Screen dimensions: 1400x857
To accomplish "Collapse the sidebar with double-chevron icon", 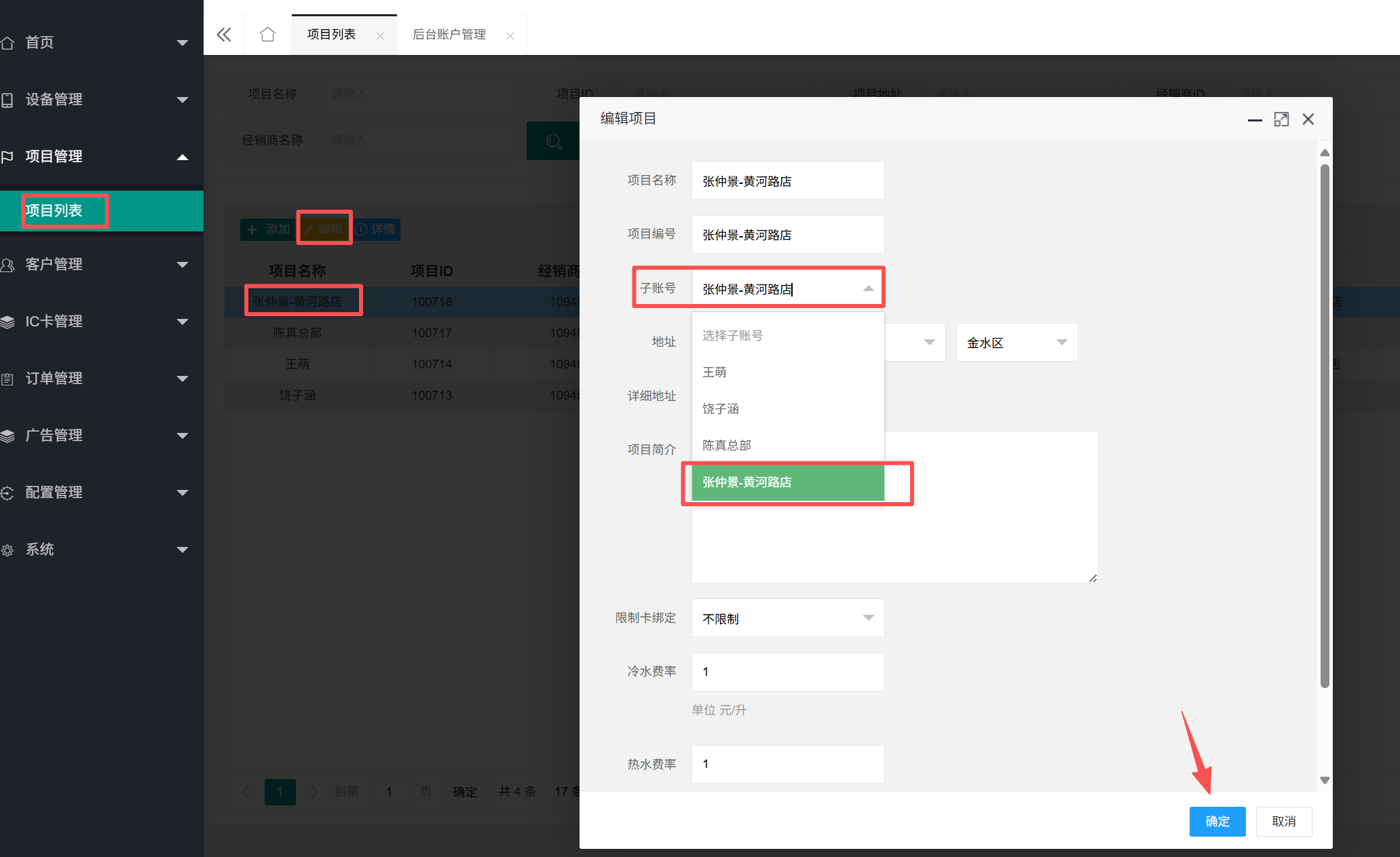I will pyautogui.click(x=224, y=35).
